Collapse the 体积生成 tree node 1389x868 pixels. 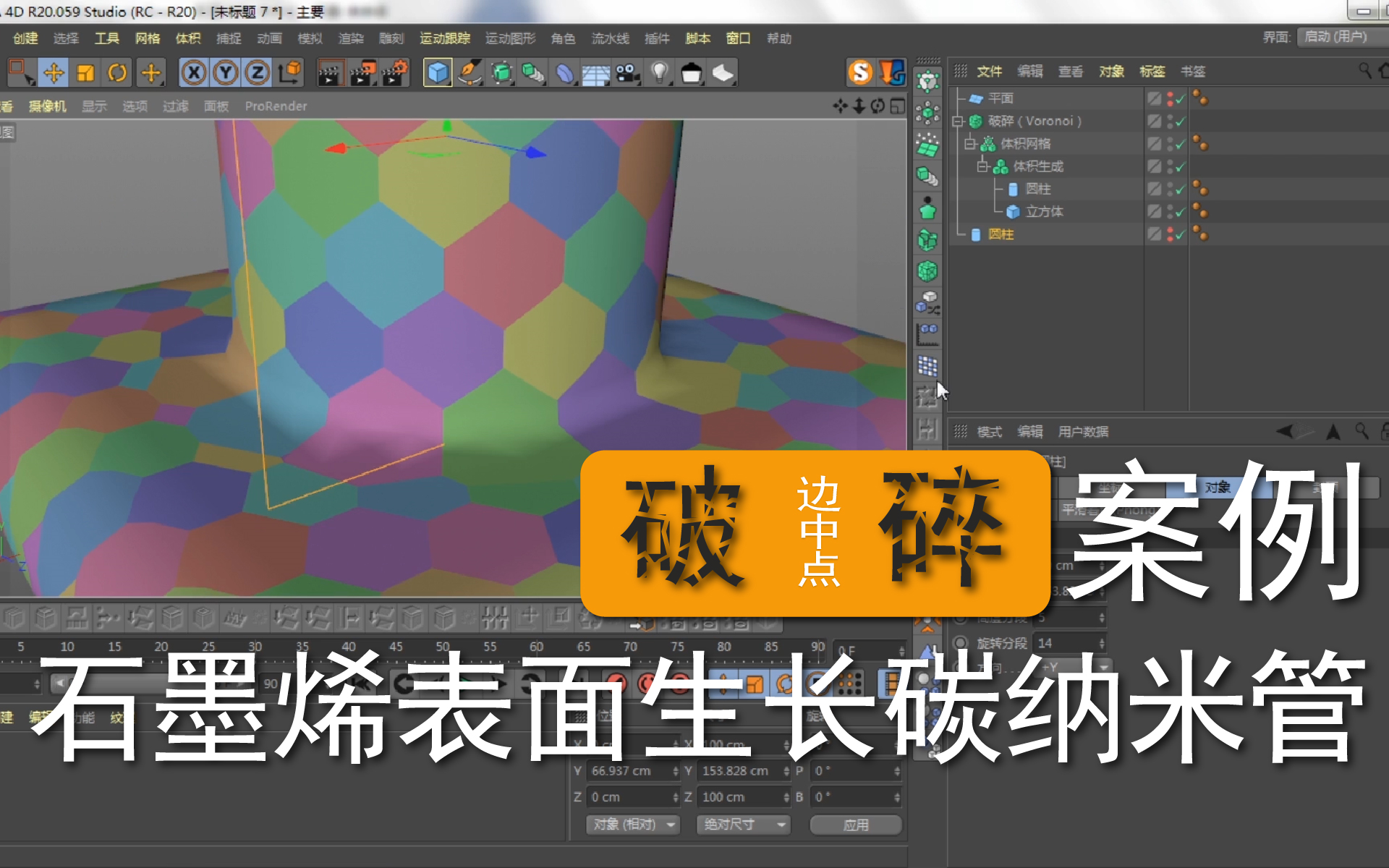click(982, 166)
